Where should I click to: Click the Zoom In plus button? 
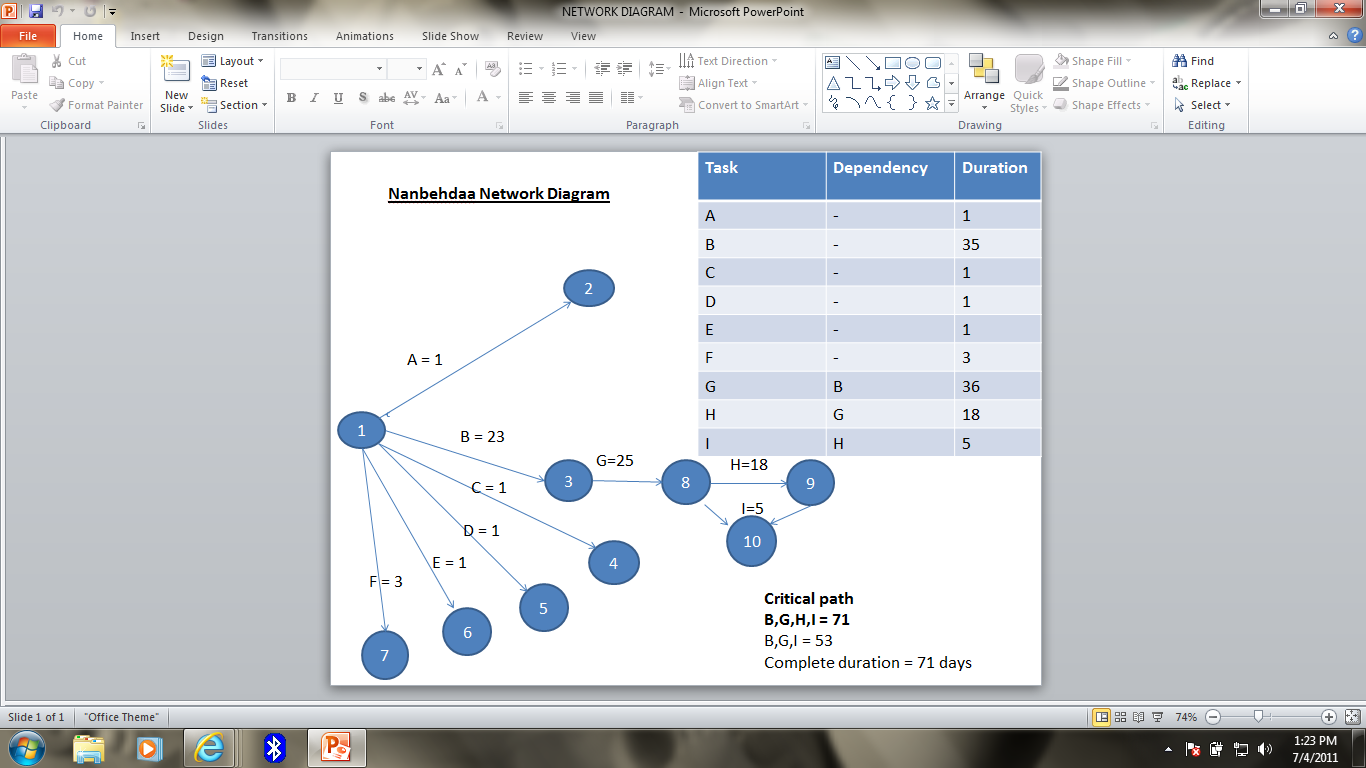coord(1329,717)
